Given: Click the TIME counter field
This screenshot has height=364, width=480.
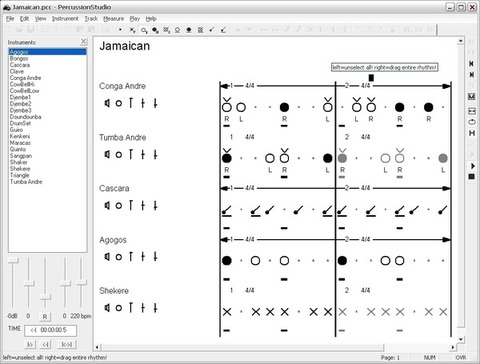Looking at the screenshot, I should (x=50, y=330).
